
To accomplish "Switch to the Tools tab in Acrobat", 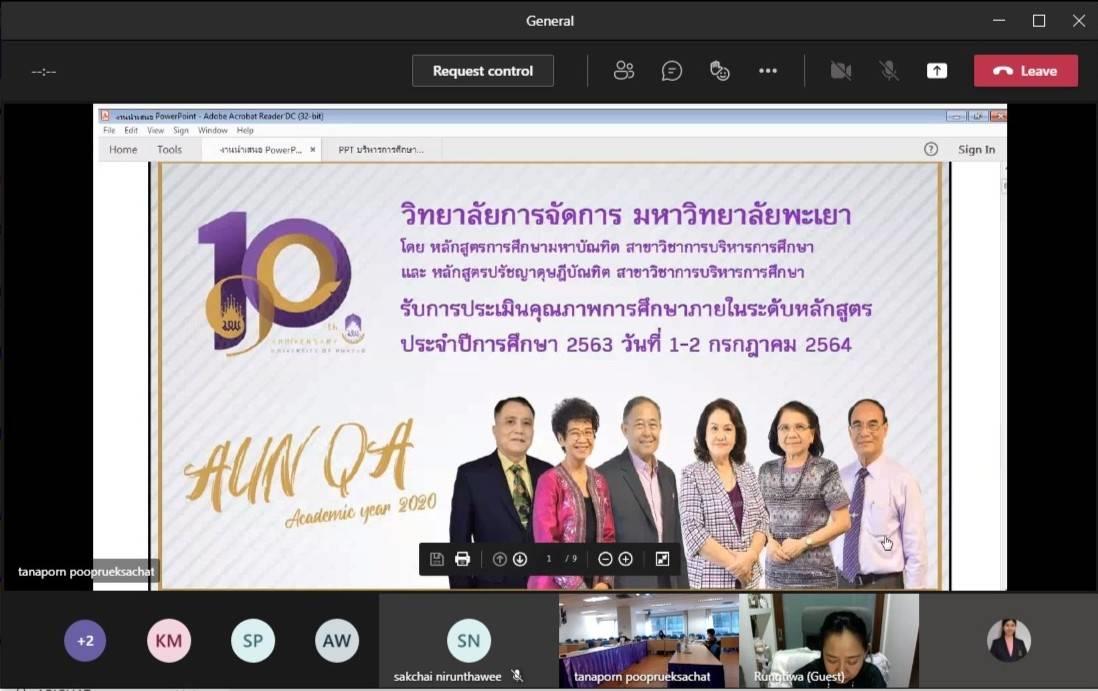I will pos(169,150).
